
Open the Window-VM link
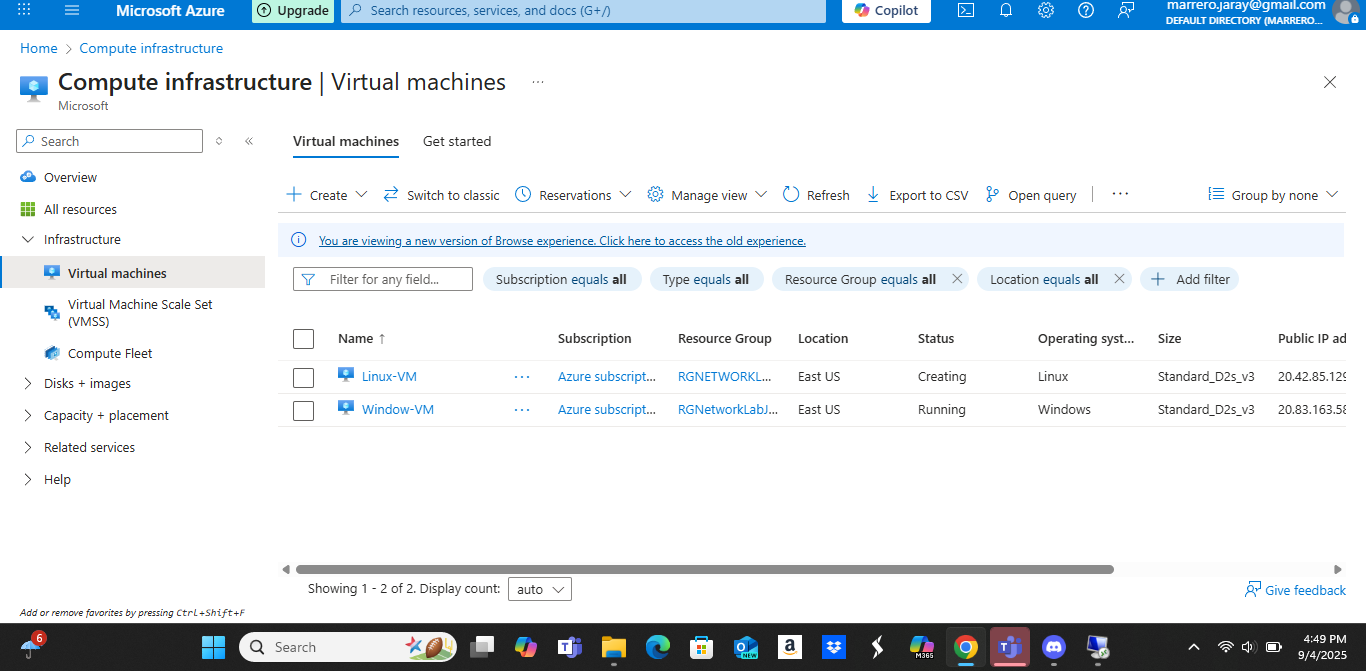click(398, 409)
